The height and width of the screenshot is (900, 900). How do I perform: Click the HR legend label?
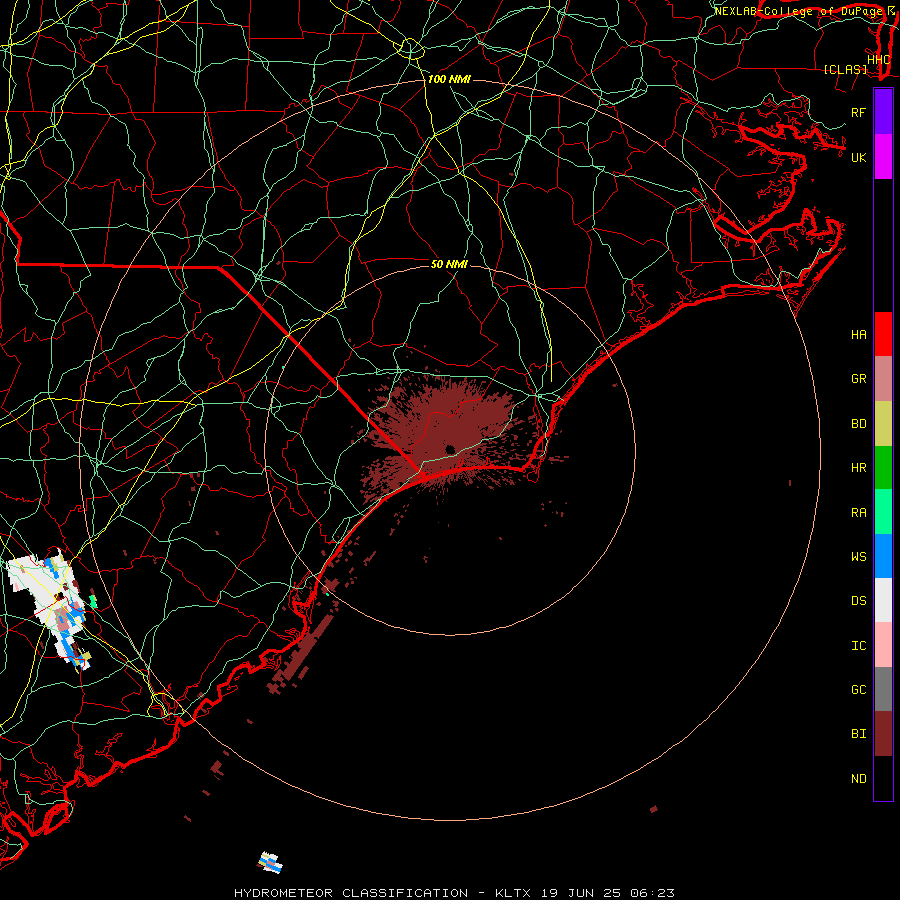point(858,468)
